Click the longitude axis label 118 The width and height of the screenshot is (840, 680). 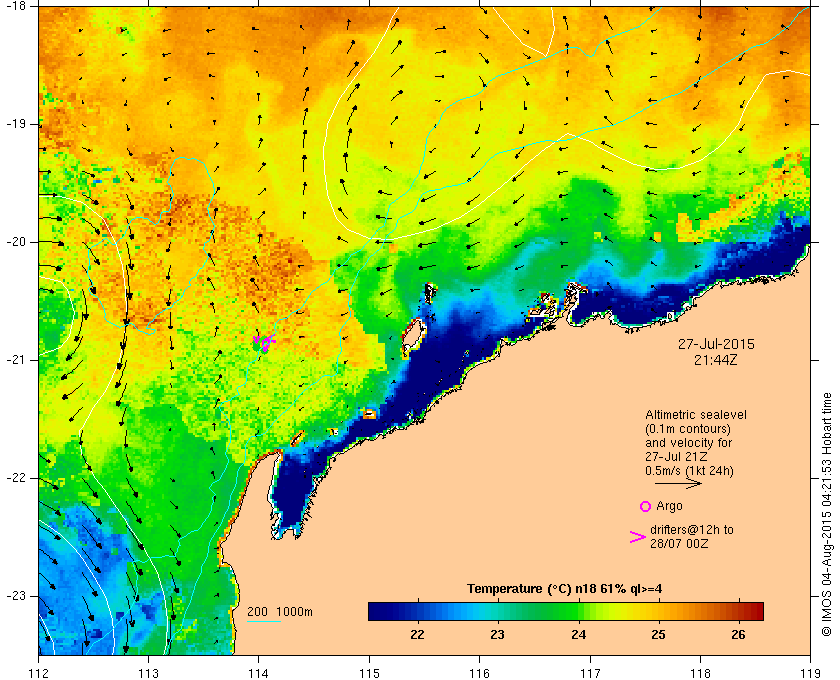point(700,672)
